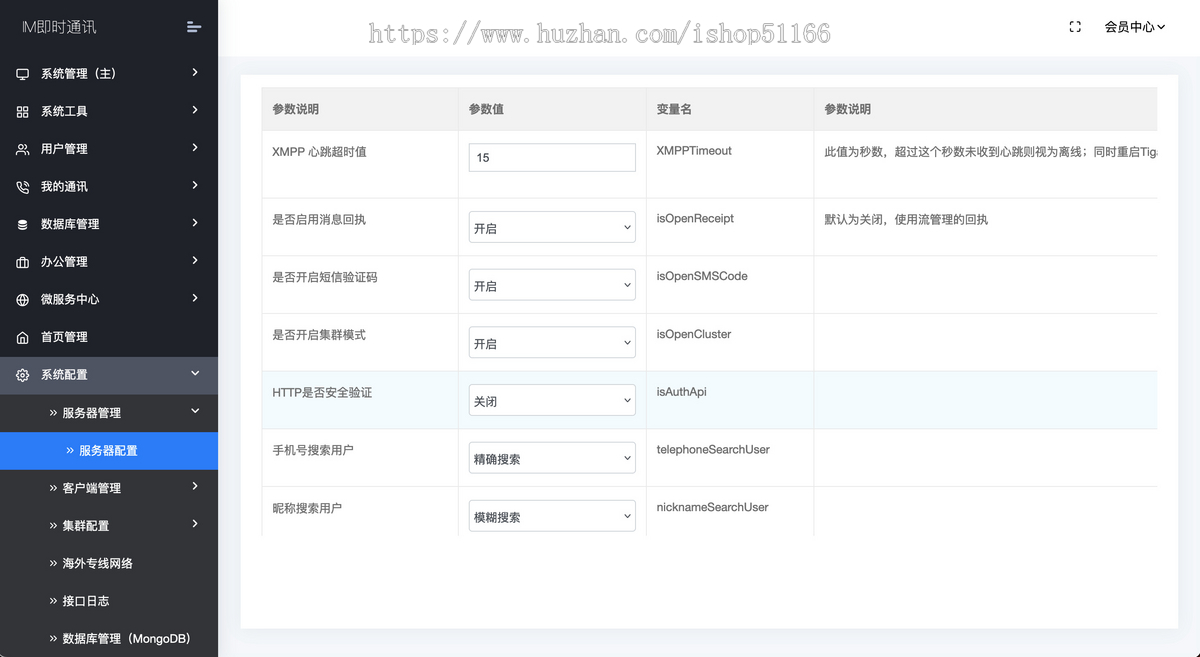Click the monitor icon beside 系统管理（主）
Screen dimensions: 1200x657
point(22,74)
